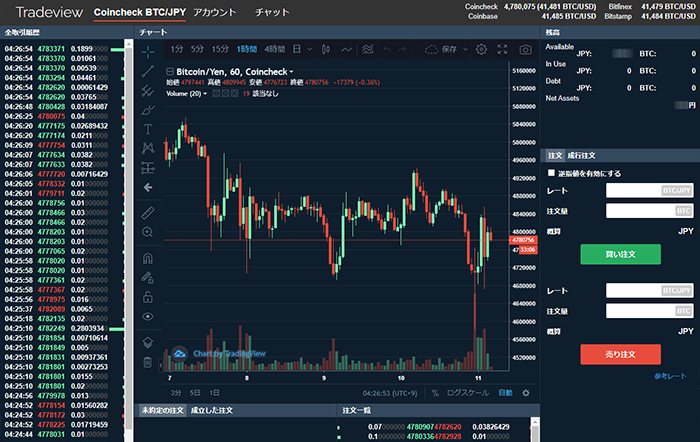Toggle stay in drawing mode pencil-lock
This screenshot has width=700, height=442.
pyautogui.click(x=148, y=277)
